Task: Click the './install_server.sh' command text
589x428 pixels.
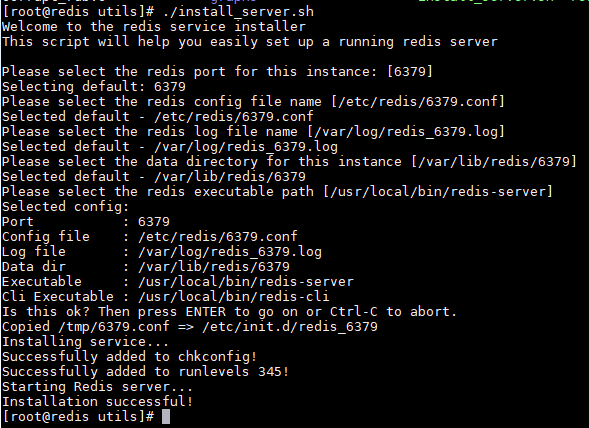Action: (x=239, y=12)
